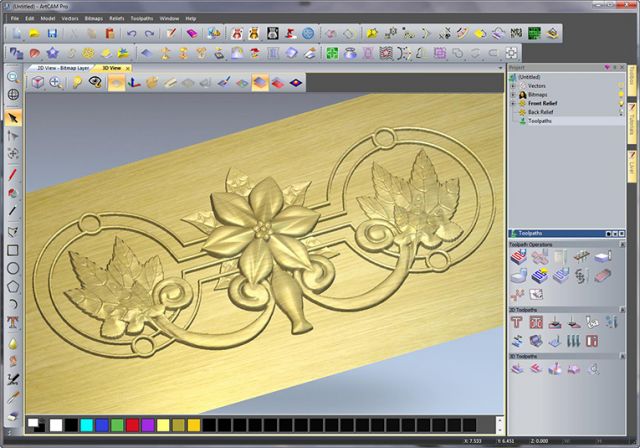Image resolution: width=640 pixels, height=448 pixels.
Task: Toggle the Front Relief light bulb visibility
Action: [621, 103]
